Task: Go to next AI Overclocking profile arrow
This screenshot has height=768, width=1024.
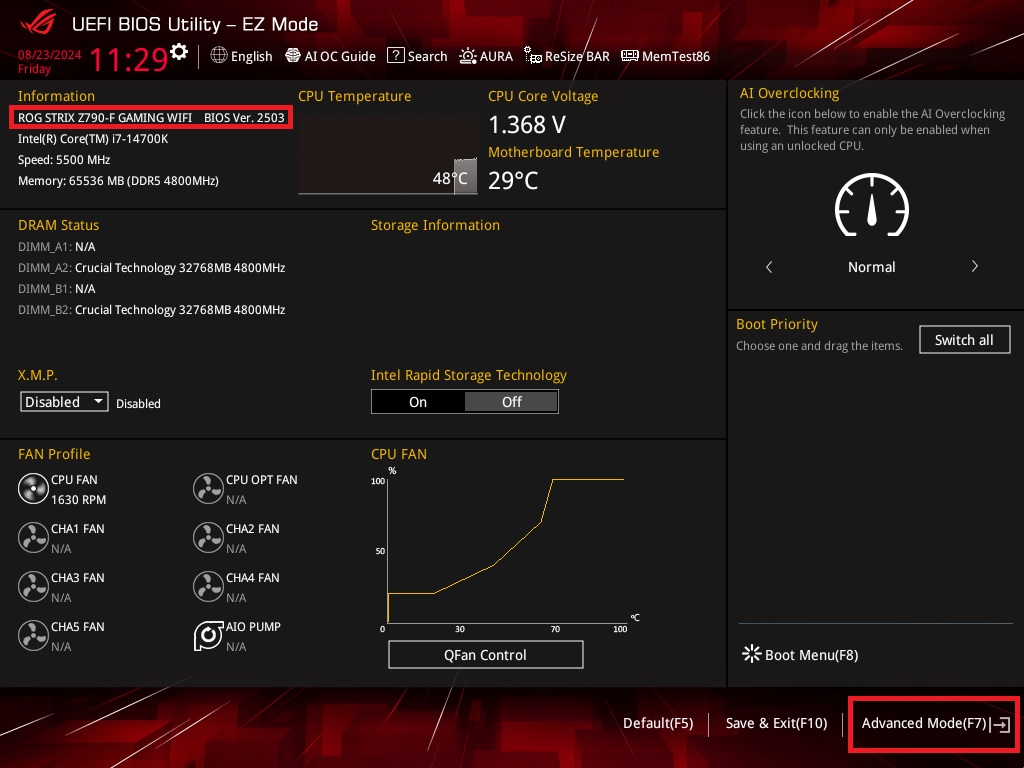Action: tap(974, 266)
